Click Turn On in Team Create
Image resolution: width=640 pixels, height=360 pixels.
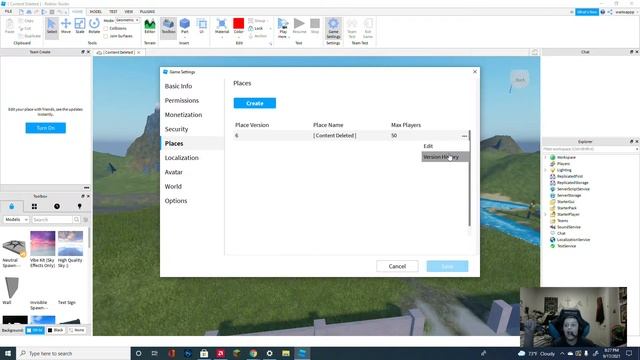[x=45, y=128]
